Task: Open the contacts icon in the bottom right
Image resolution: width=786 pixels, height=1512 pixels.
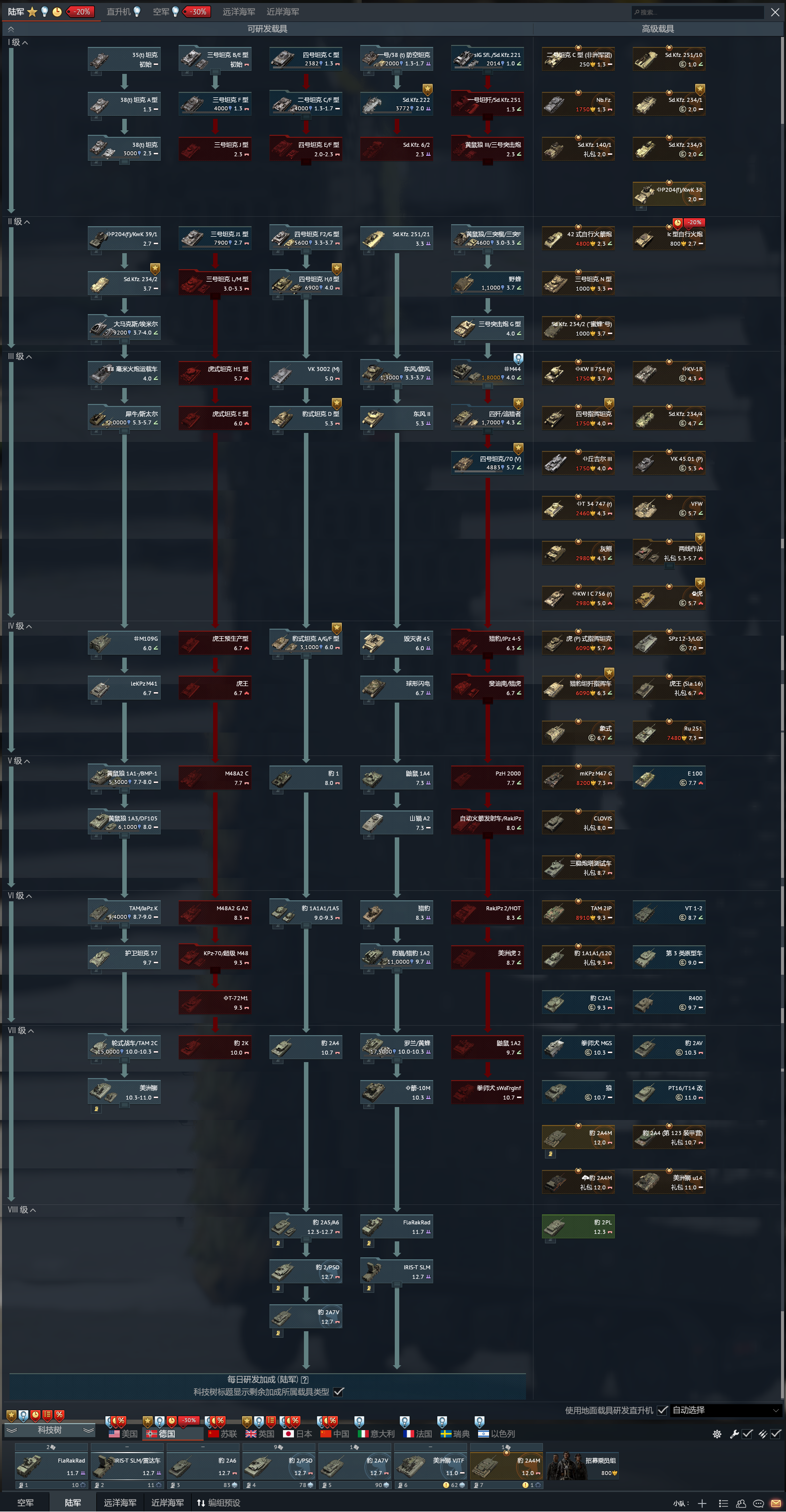Action: [741, 1503]
